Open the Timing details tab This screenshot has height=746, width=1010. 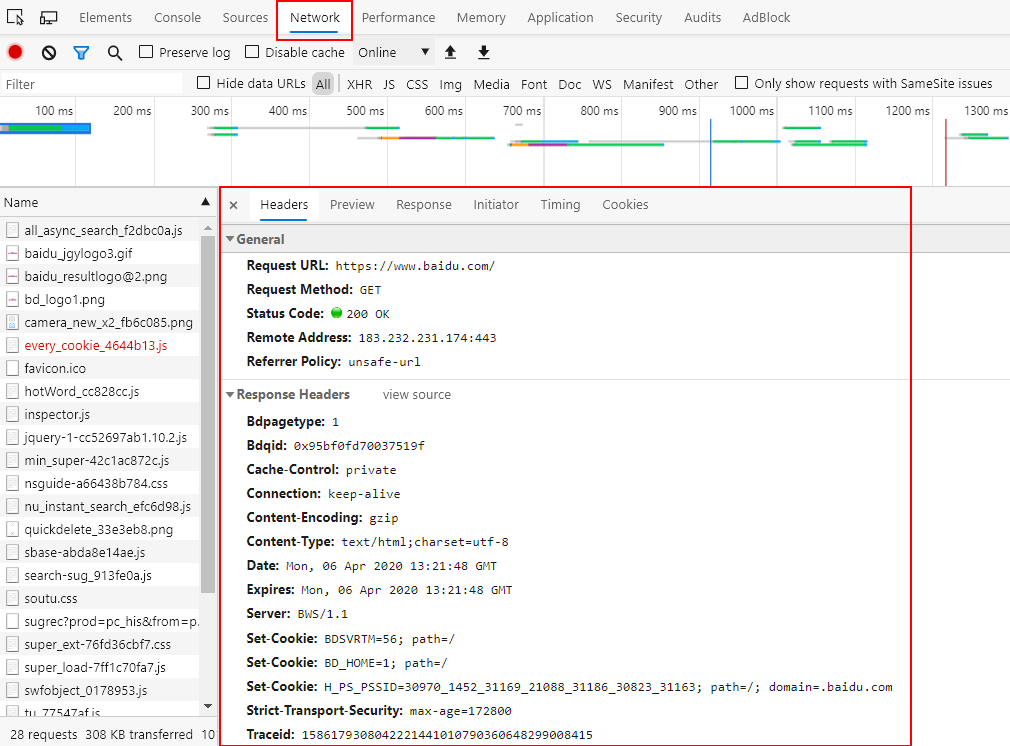pyautogui.click(x=560, y=204)
